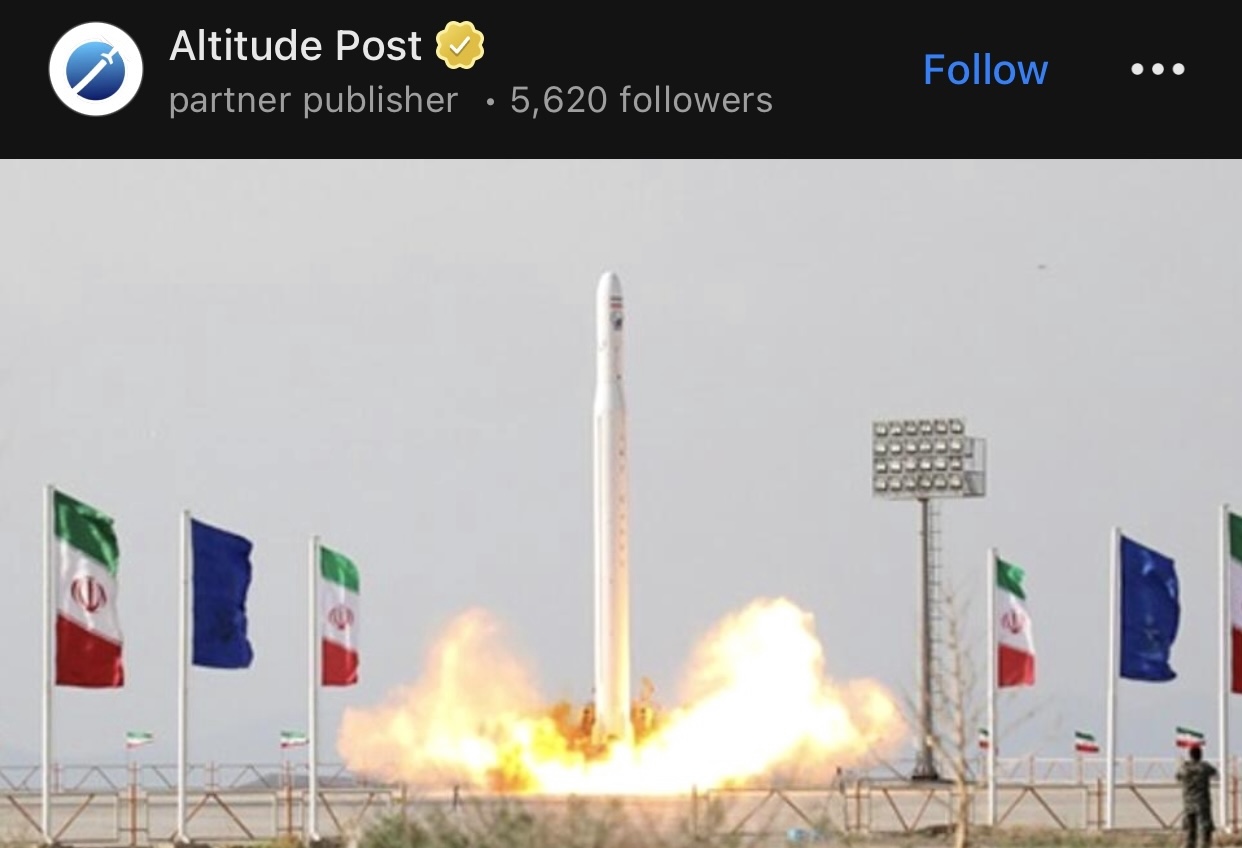
Task: Follow the Altitude Post publisher
Action: (x=985, y=69)
